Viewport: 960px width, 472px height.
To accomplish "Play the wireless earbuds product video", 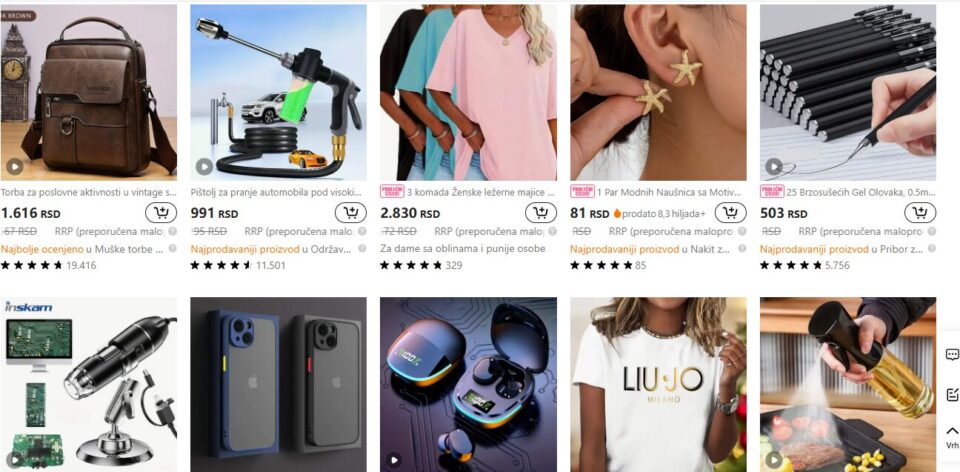I will click(x=394, y=460).
